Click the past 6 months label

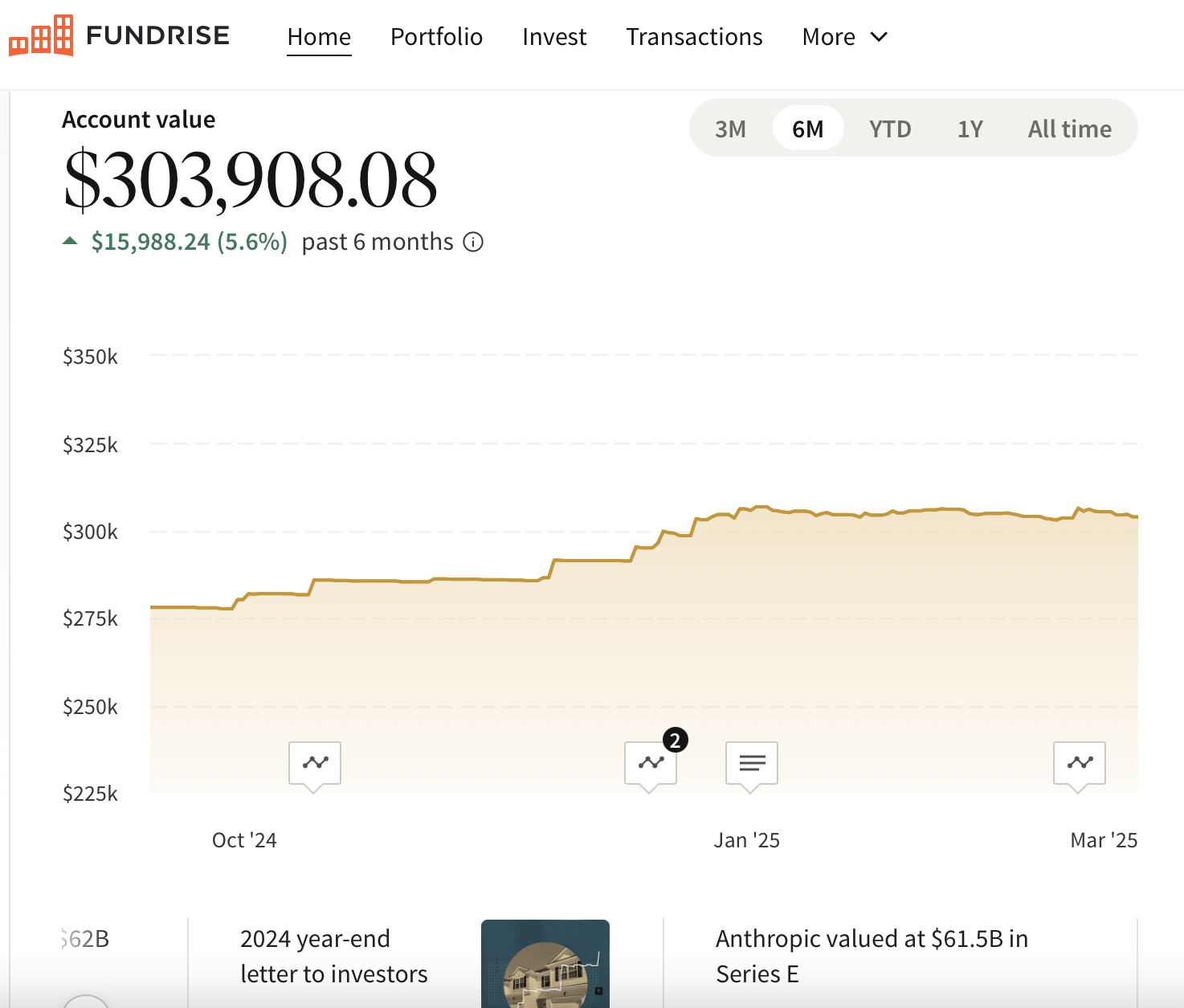tap(378, 242)
